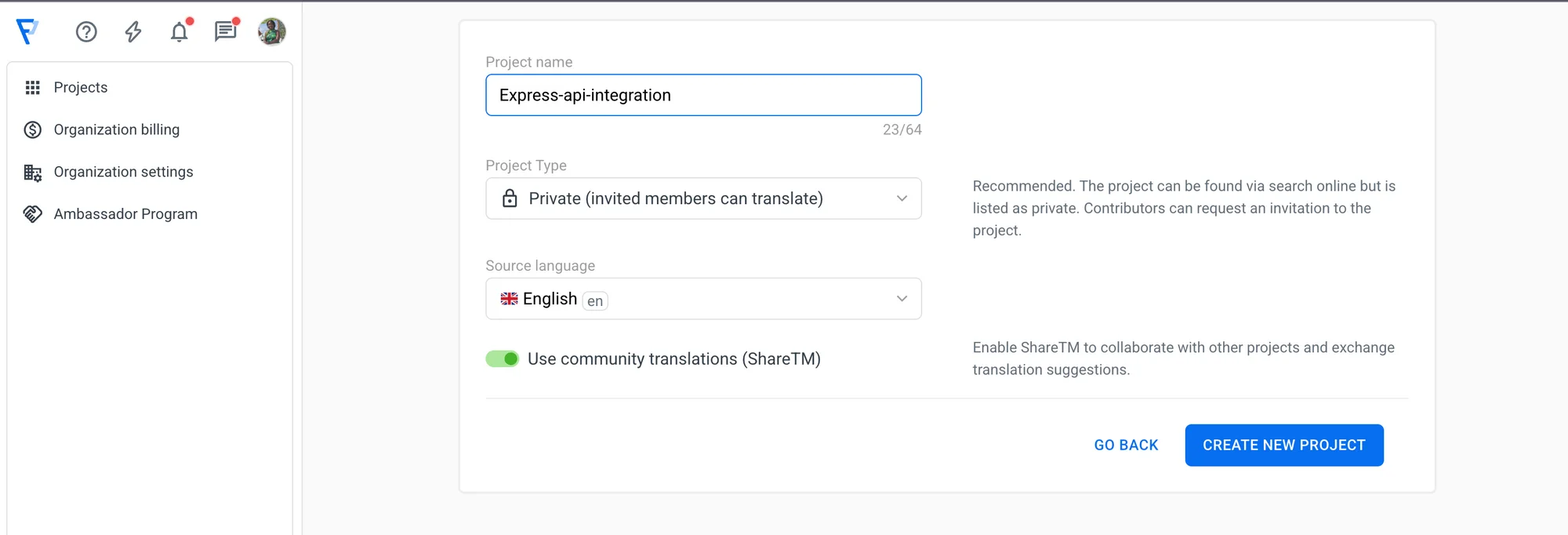Click the Organization settings building icon
The image size is (1568, 535).
(32, 172)
